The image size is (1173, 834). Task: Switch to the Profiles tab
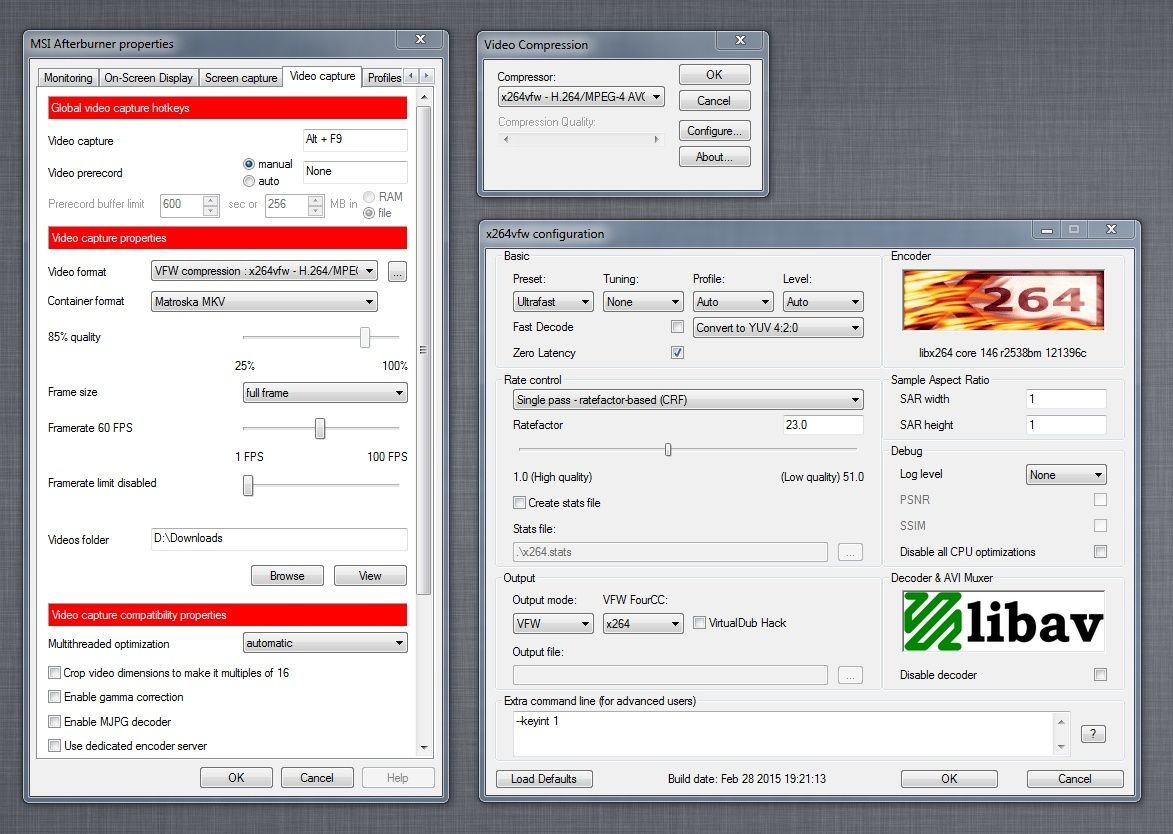(384, 78)
